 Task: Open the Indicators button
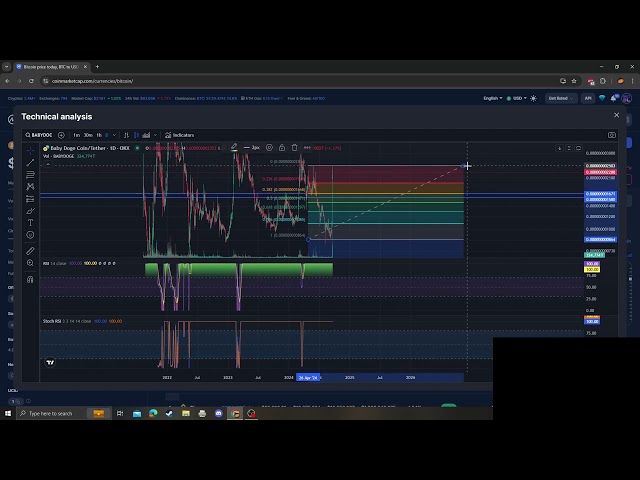pos(180,135)
